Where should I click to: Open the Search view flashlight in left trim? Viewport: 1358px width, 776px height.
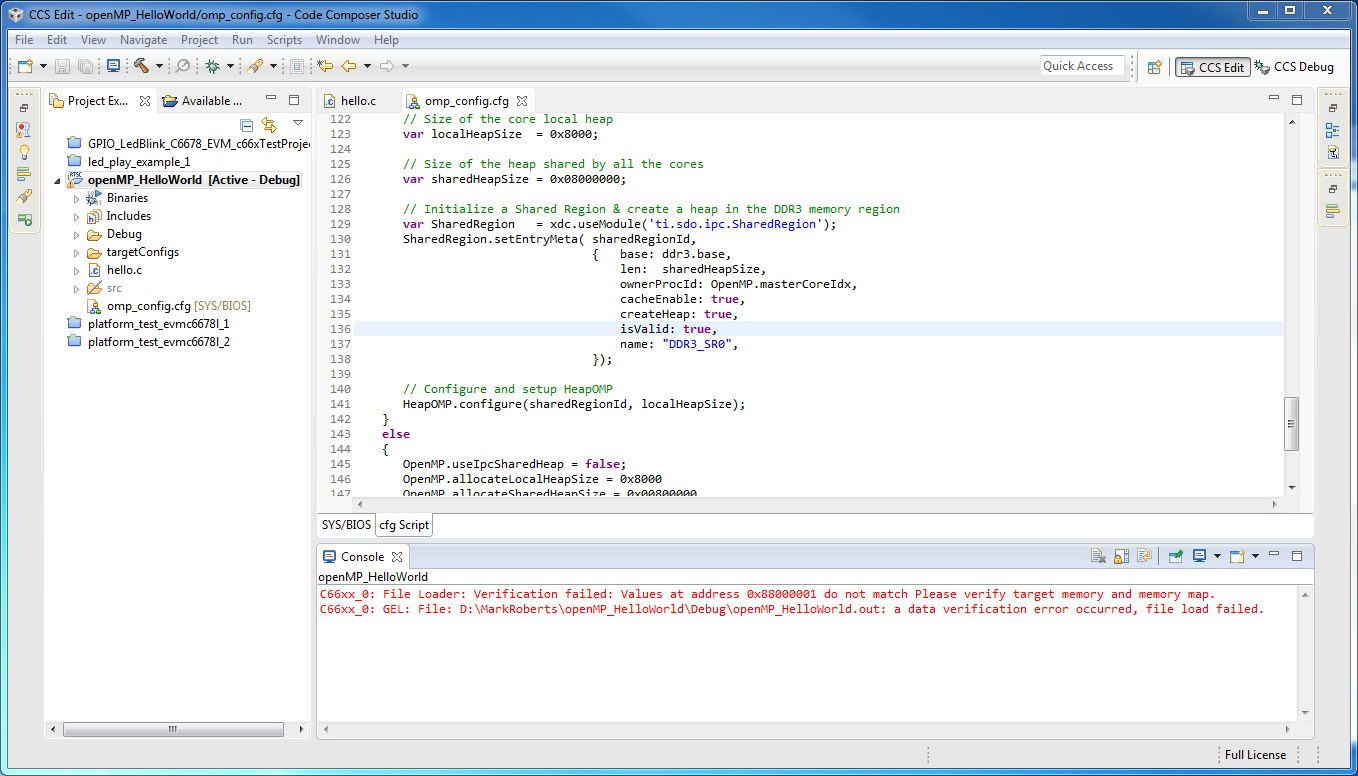24,196
